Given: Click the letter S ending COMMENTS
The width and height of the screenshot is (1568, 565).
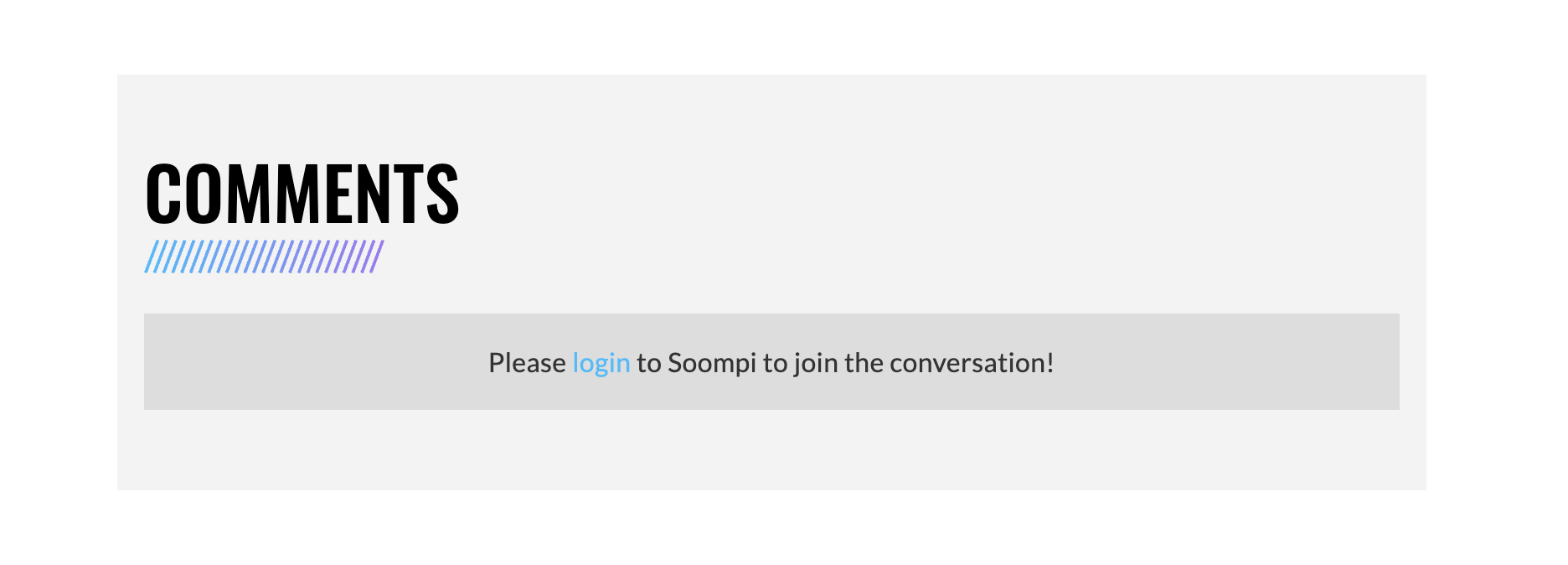Looking at the screenshot, I should coord(442,194).
